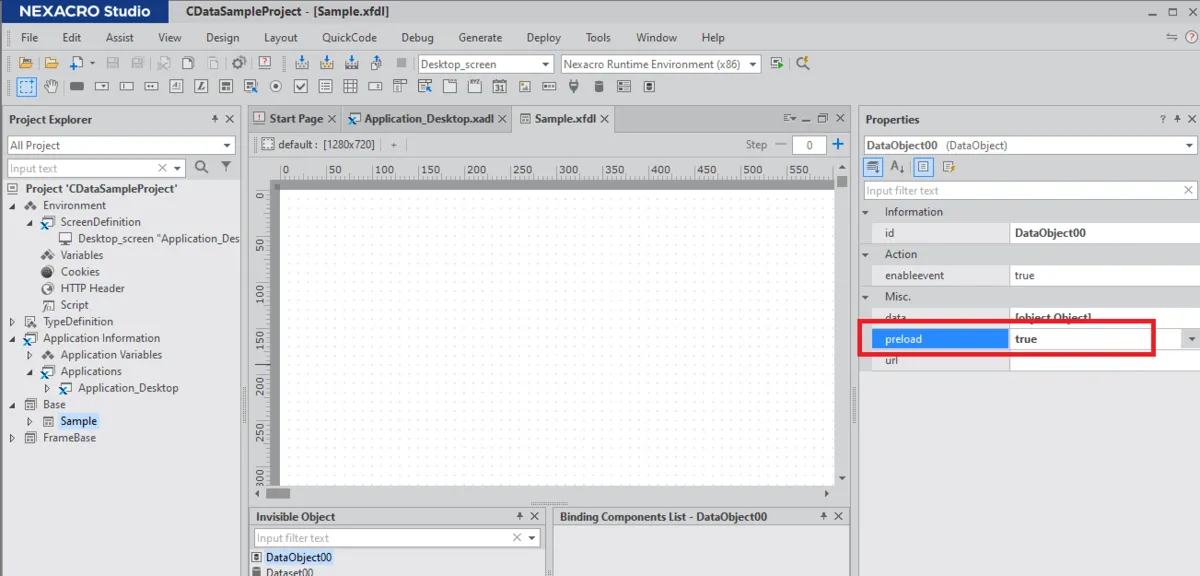Image resolution: width=1200 pixels, height=576 pixels.
Task: Toggle categorized view in Properties
Action: coord(873,167)
